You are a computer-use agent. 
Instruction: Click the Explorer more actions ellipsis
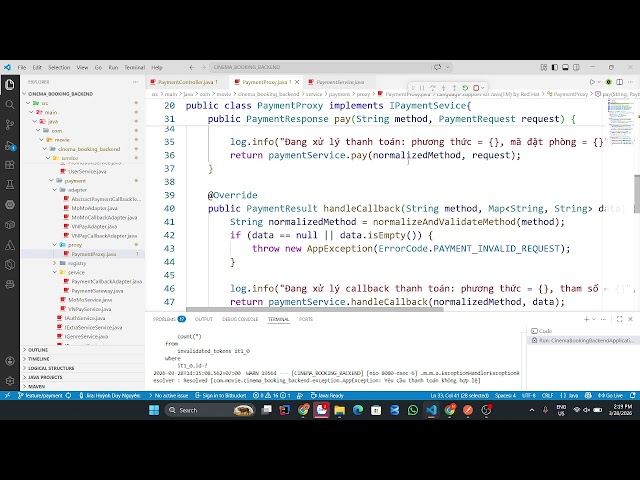(x=136, y=82)
